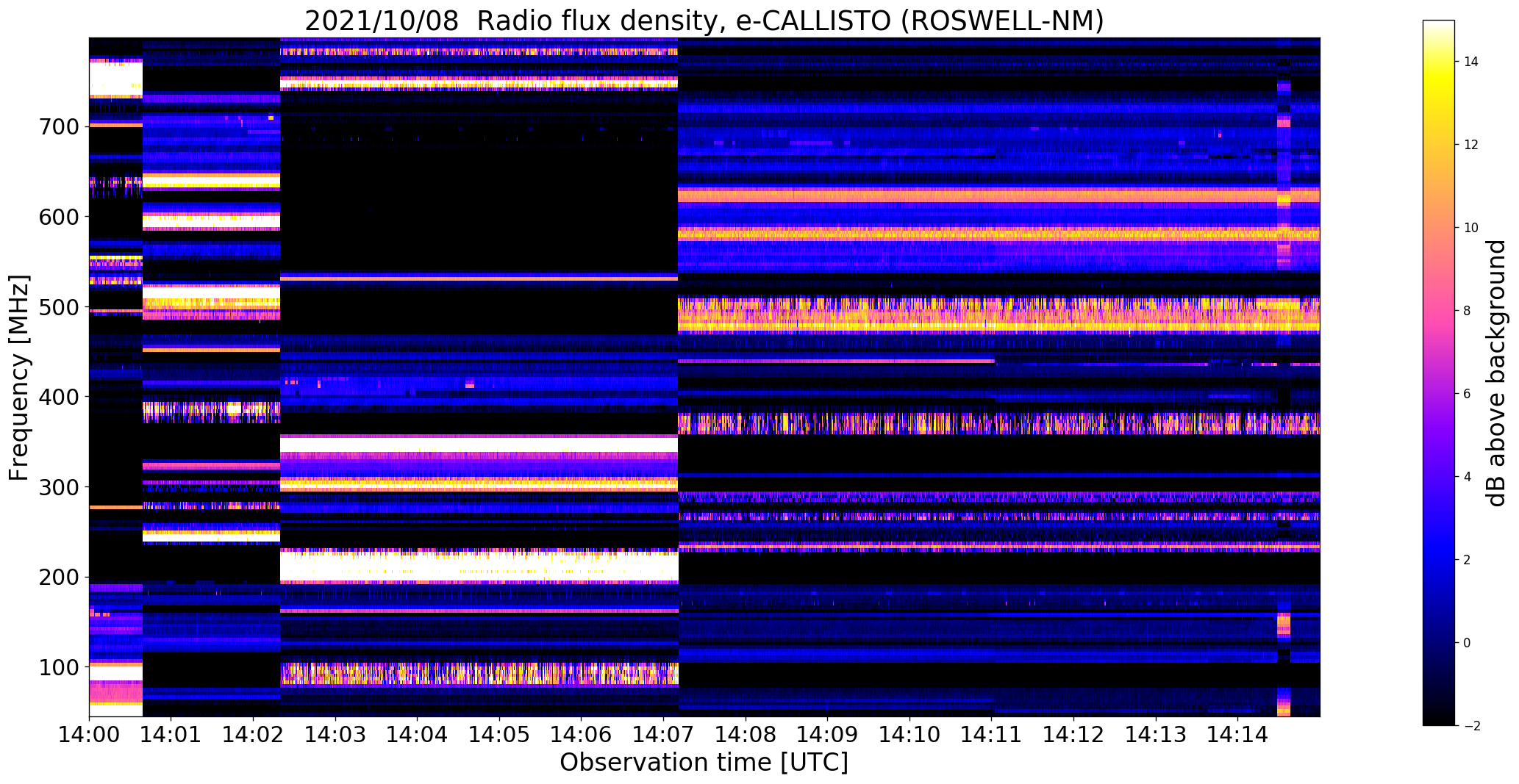Click the 14:08 time tick label

tap(746, 733)
